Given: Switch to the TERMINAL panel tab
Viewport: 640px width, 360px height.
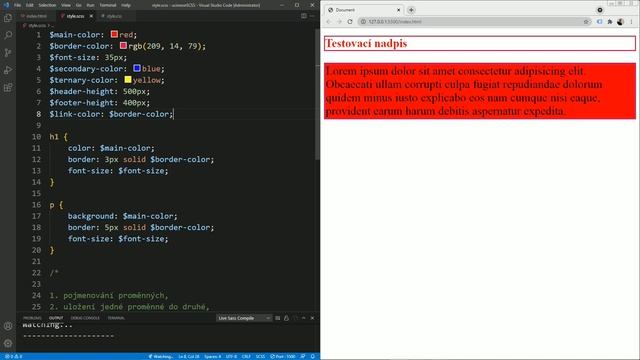Looking at the screenshot, I should tap(116, 318).
